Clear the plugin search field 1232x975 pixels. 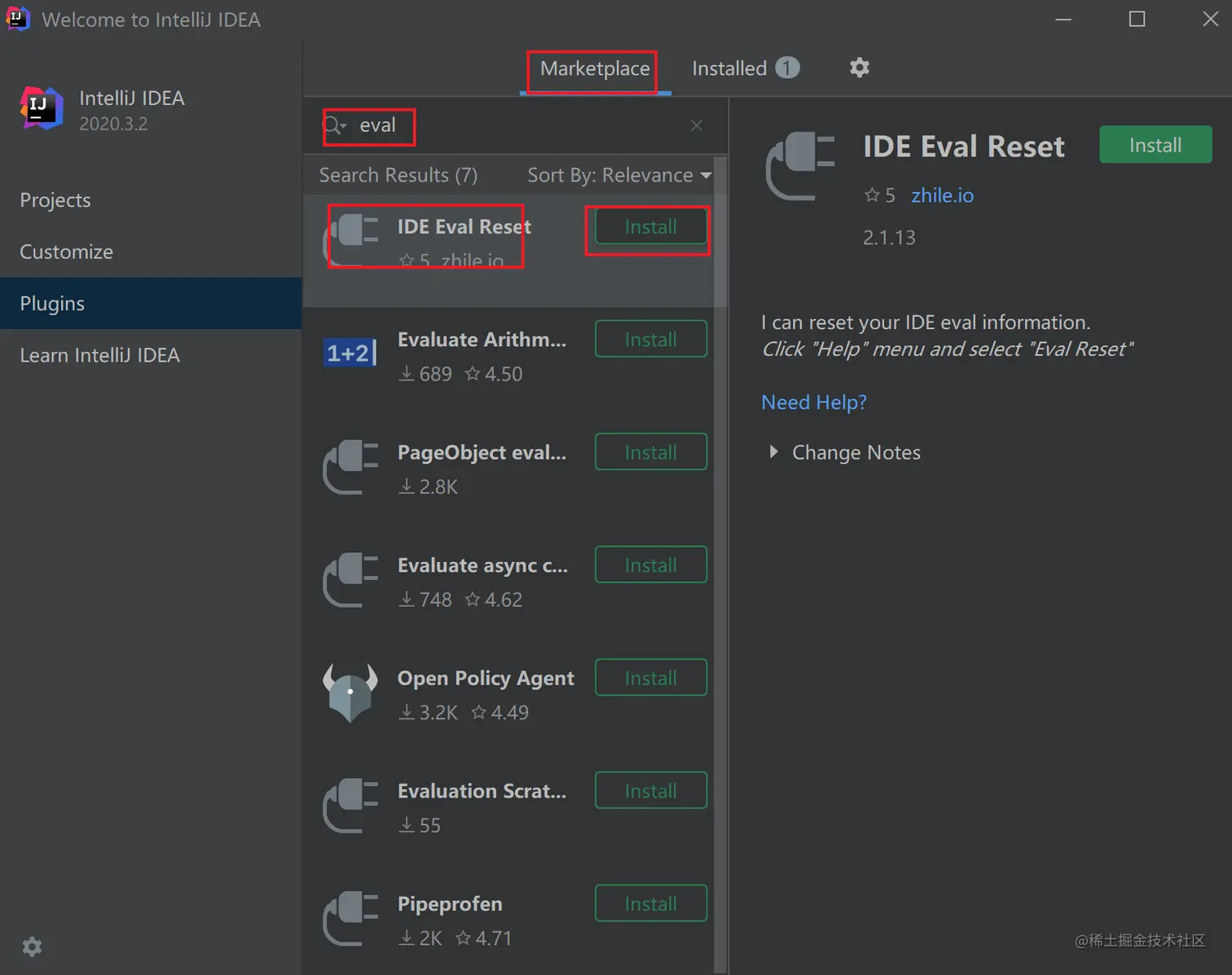point(697,125)
